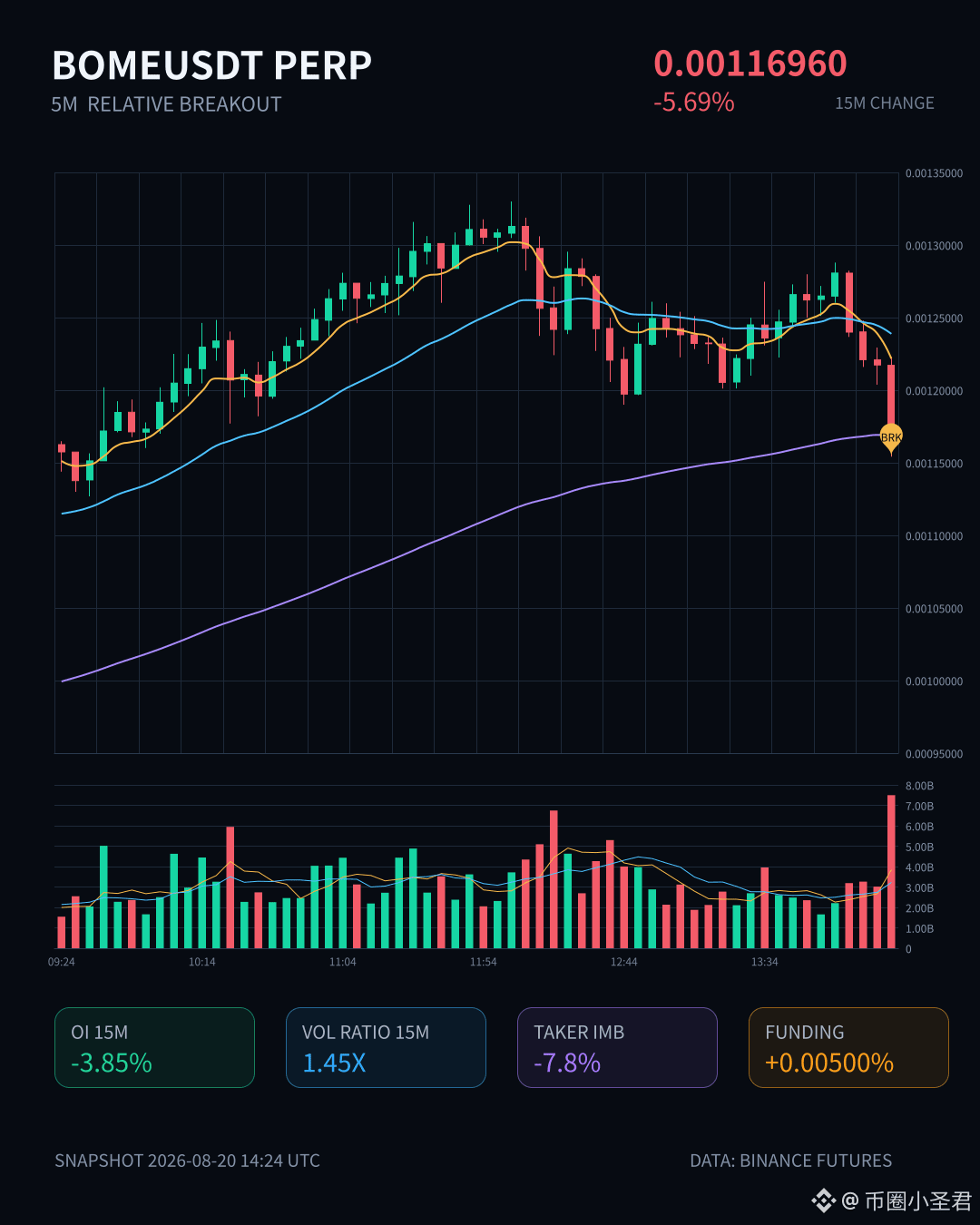Click the BOMEUSDT PERP title
Viewport: 980px width, 1225px height.
click(x=212, y=65)
